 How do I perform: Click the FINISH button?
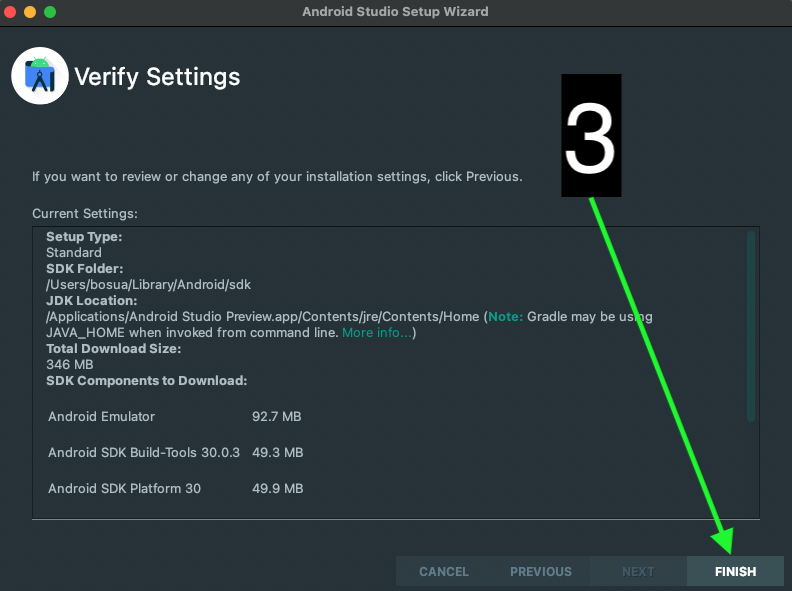[x=735, y=571]
